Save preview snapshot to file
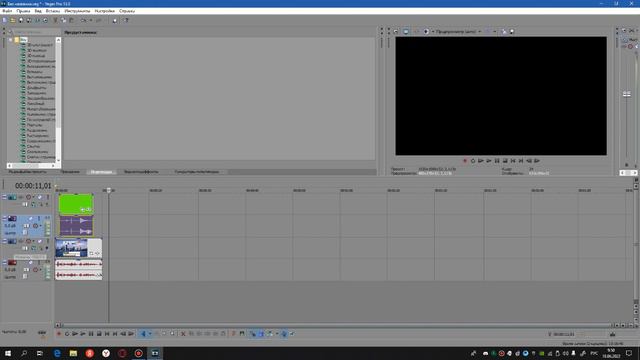 pos(512,31)
